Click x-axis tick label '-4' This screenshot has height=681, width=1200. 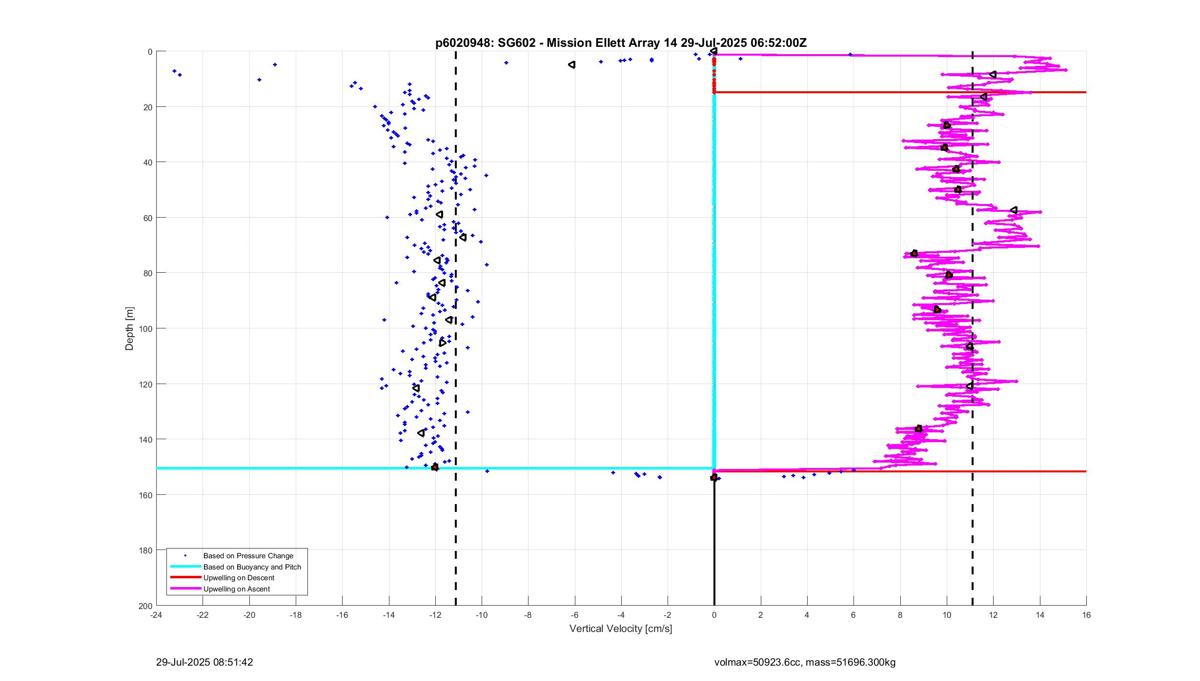tap(621, 615)
